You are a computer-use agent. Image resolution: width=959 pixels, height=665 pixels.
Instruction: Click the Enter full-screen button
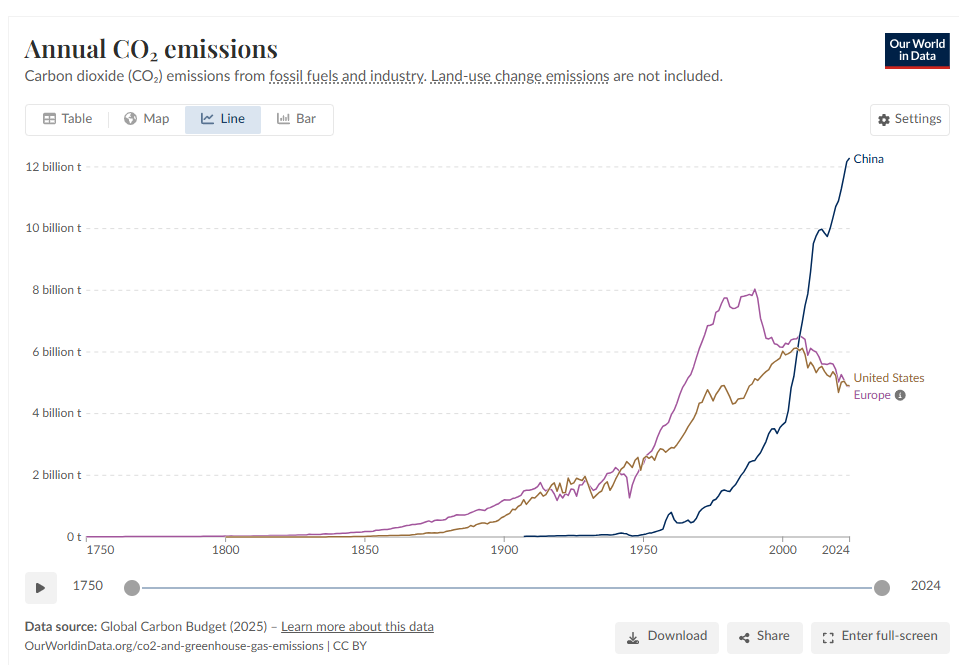[x=879, y=636]
